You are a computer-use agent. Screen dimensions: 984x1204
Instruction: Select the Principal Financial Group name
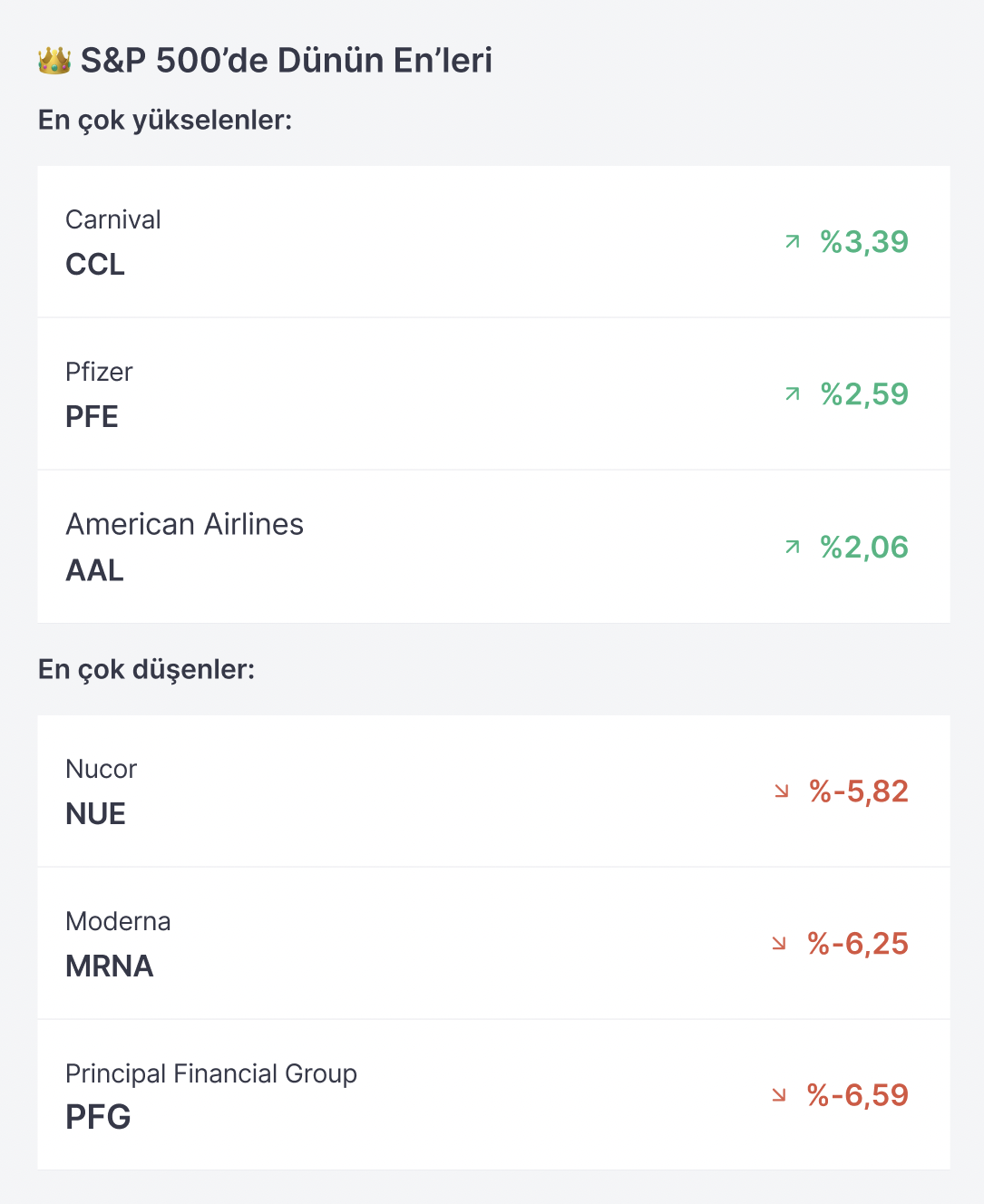[x=211, y=1073]
